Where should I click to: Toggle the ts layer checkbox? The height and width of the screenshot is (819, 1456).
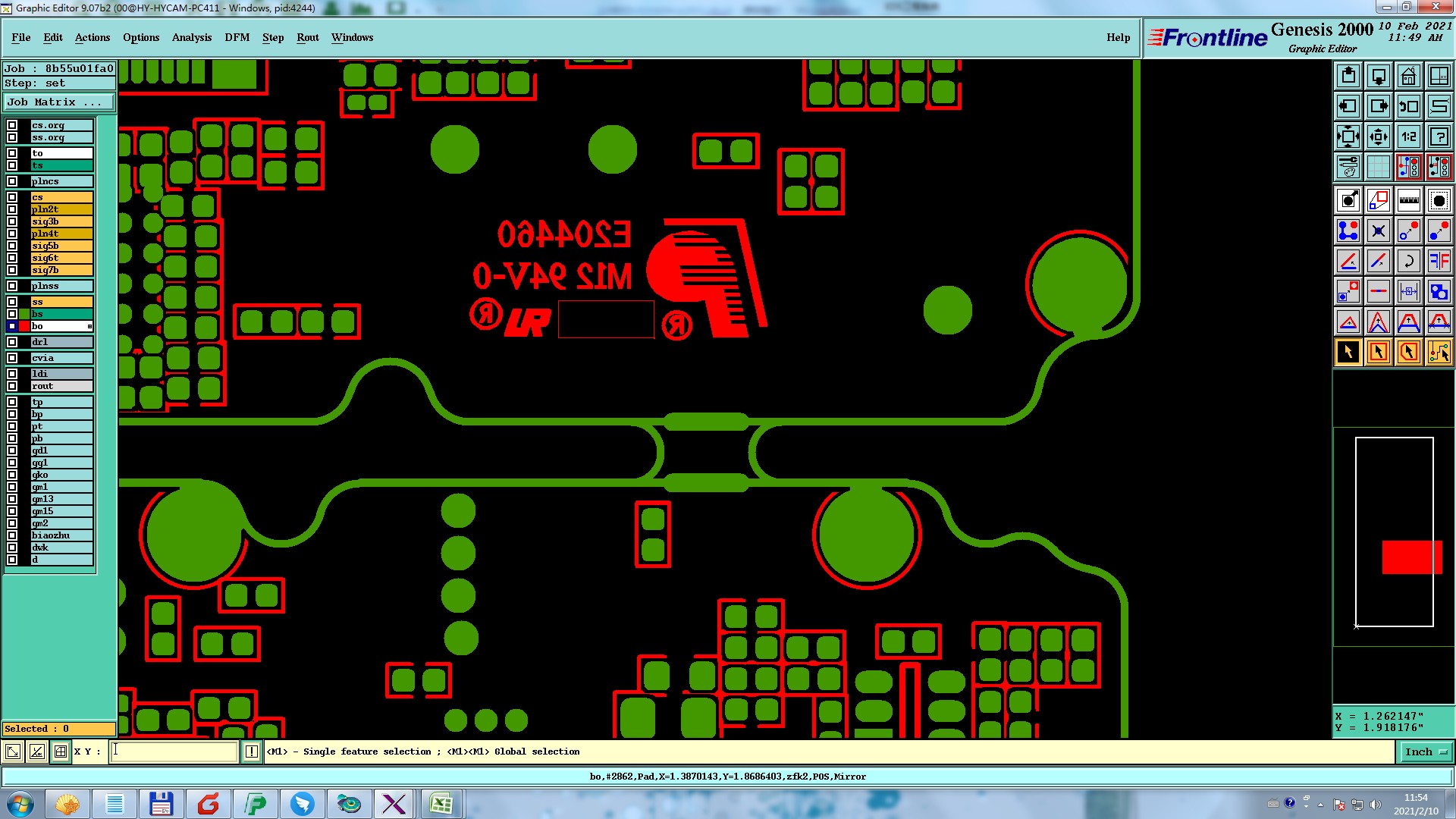click(12, 165)
